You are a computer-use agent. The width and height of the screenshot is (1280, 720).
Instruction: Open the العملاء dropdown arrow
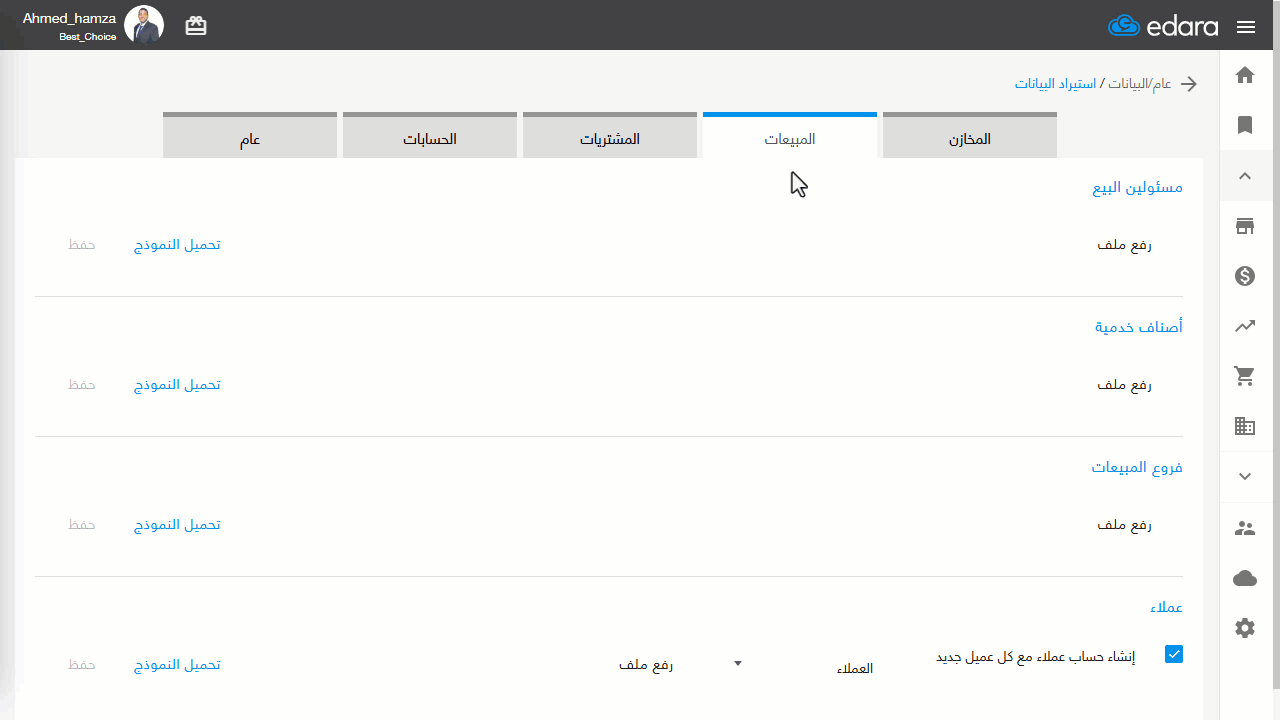pos(738,663)
